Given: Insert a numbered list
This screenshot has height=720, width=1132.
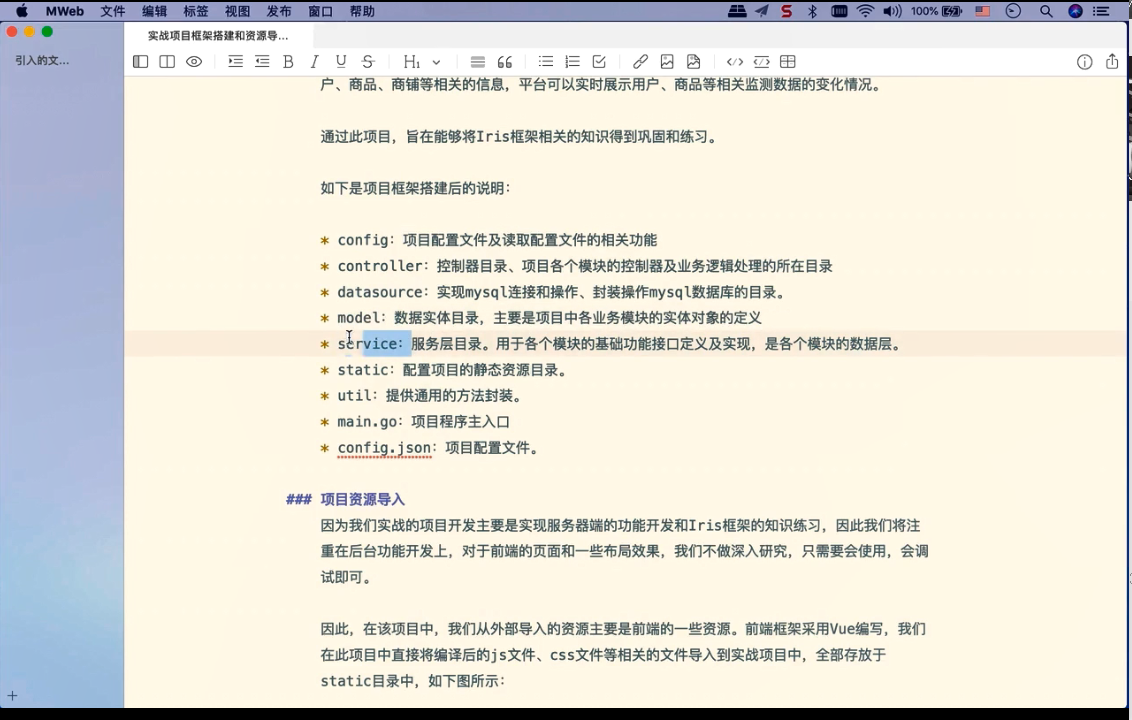Looking at the screenshot, I should [x=572, y=62].
